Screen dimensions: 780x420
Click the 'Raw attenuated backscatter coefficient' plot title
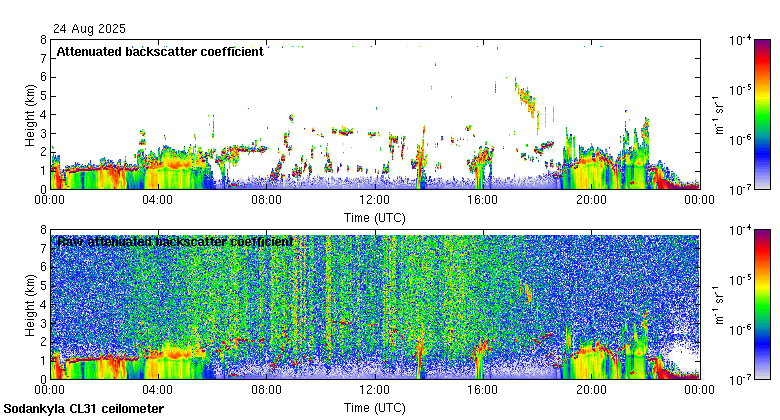pos(175,242)
